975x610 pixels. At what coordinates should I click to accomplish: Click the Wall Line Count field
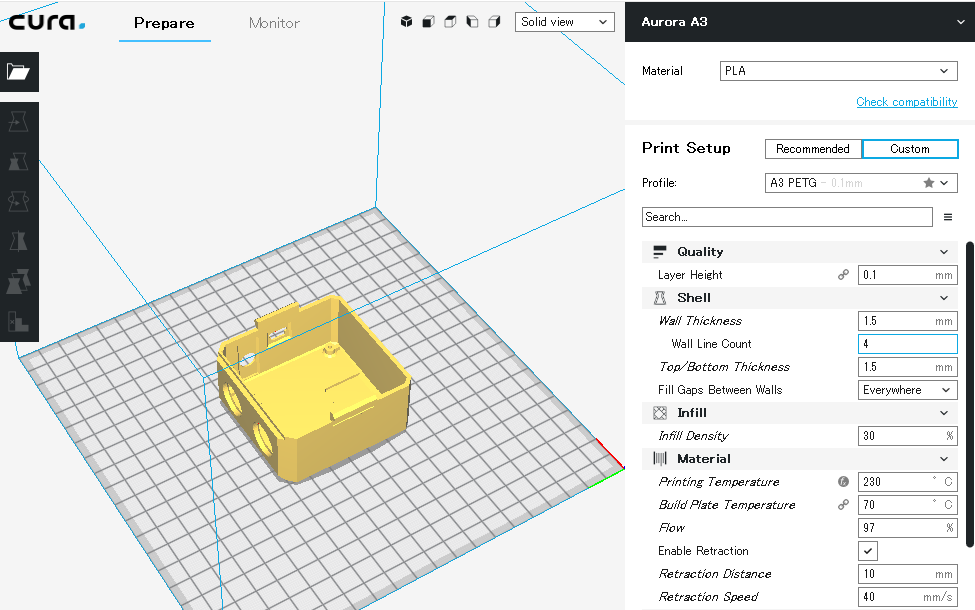907,344
